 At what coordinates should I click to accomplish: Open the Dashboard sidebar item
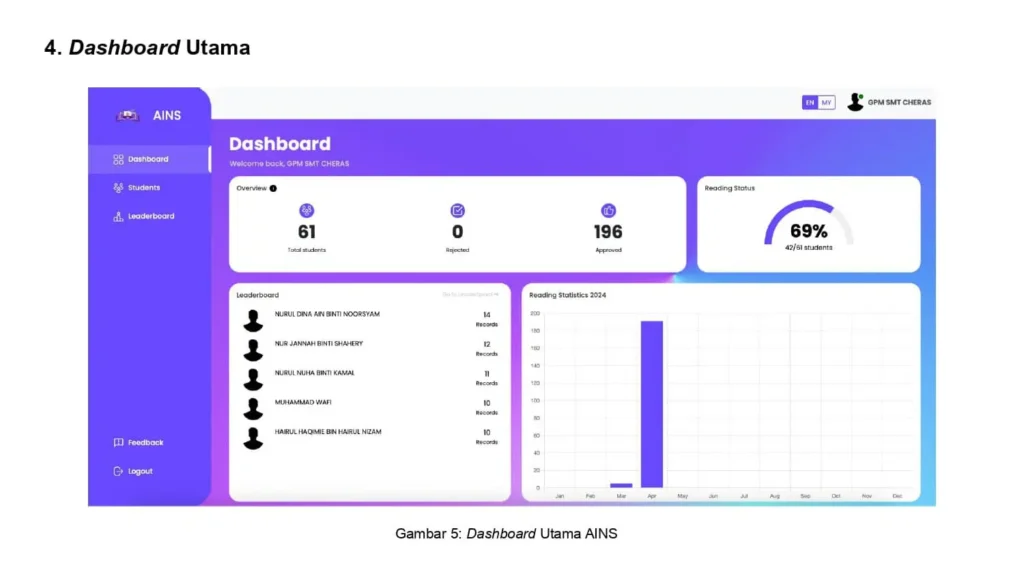(148, 159)
